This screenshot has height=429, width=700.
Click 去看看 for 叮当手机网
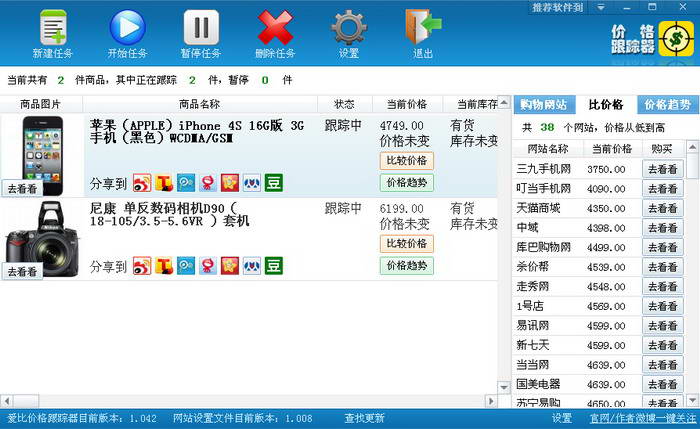click(663, 189)
